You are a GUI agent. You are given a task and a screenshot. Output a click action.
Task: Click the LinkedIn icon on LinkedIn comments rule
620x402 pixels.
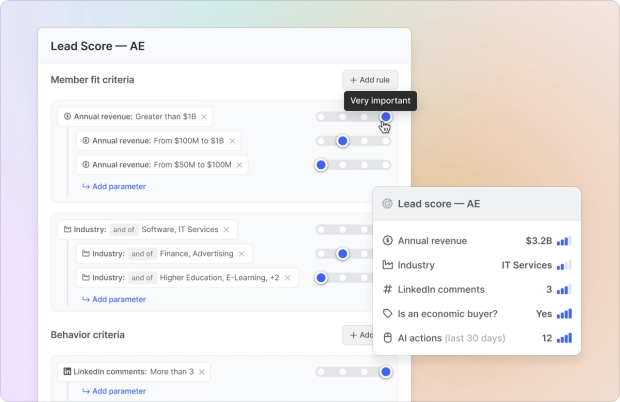pyautogui.click(x=67, y=372)
